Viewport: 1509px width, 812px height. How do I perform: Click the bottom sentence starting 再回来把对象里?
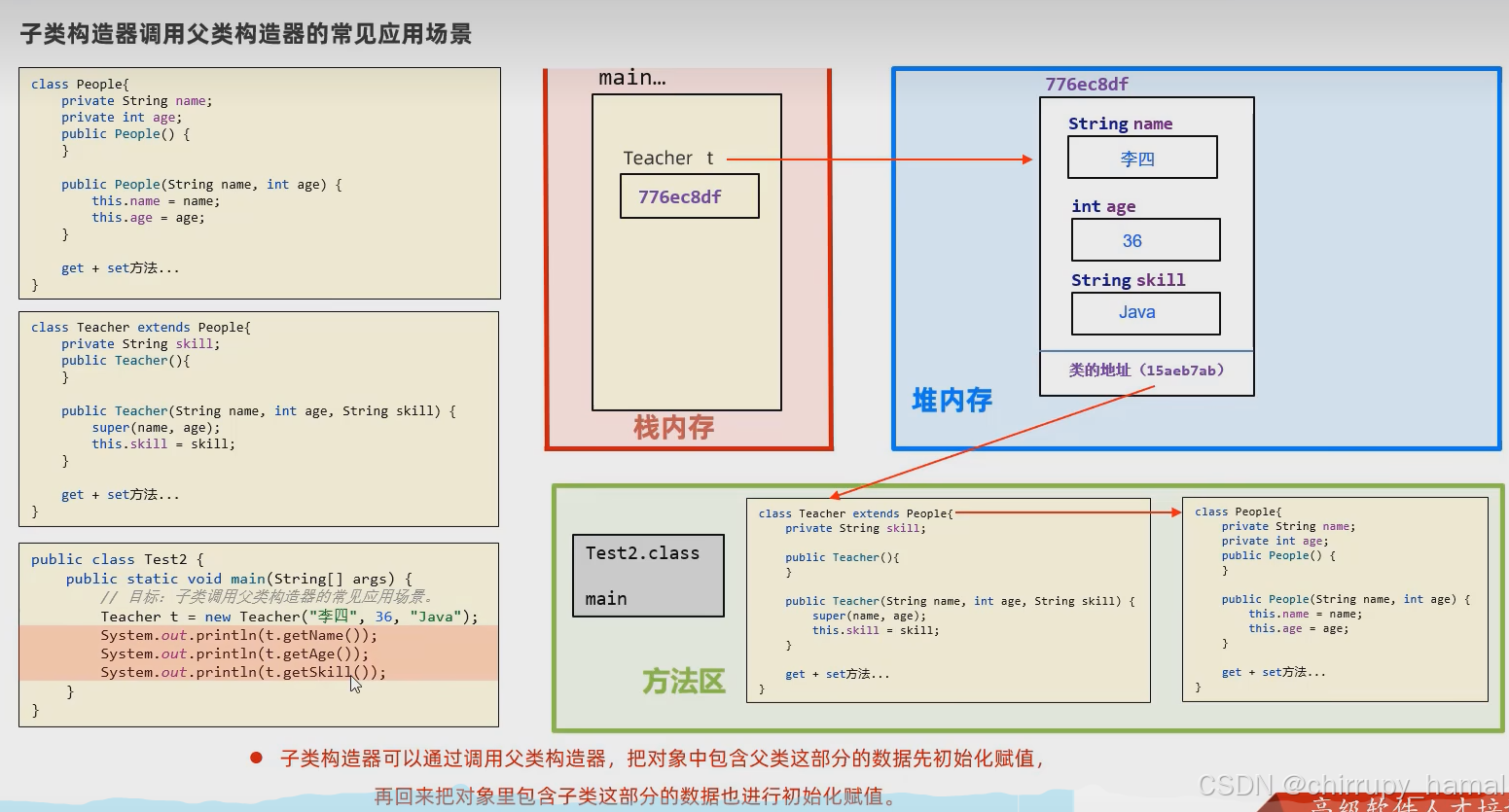634,796
